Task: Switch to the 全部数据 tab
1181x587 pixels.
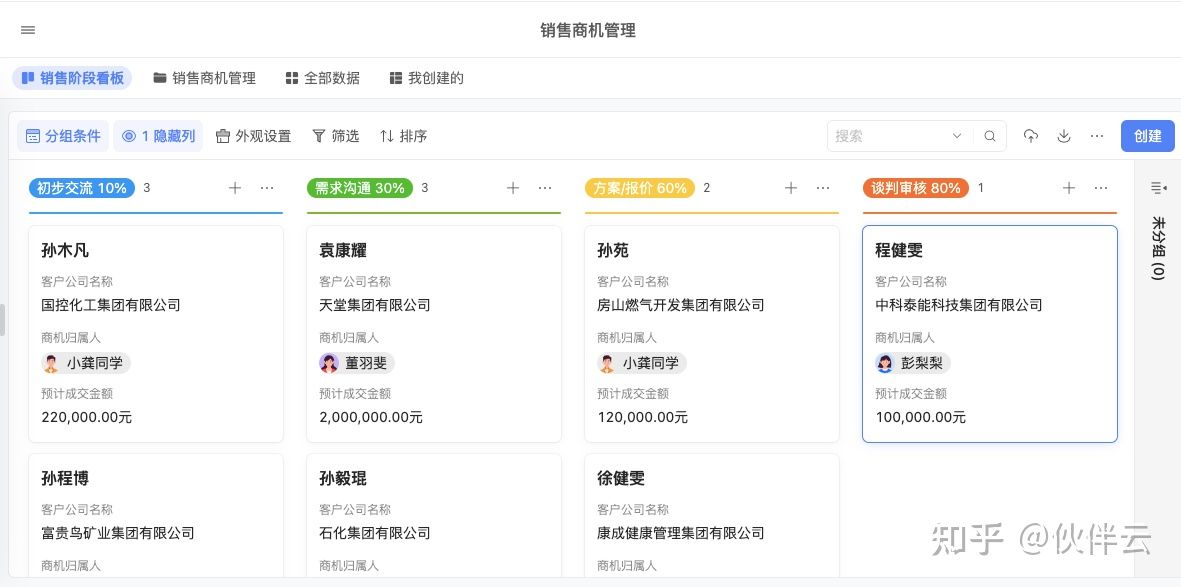Action: click(x=322, y=78)
